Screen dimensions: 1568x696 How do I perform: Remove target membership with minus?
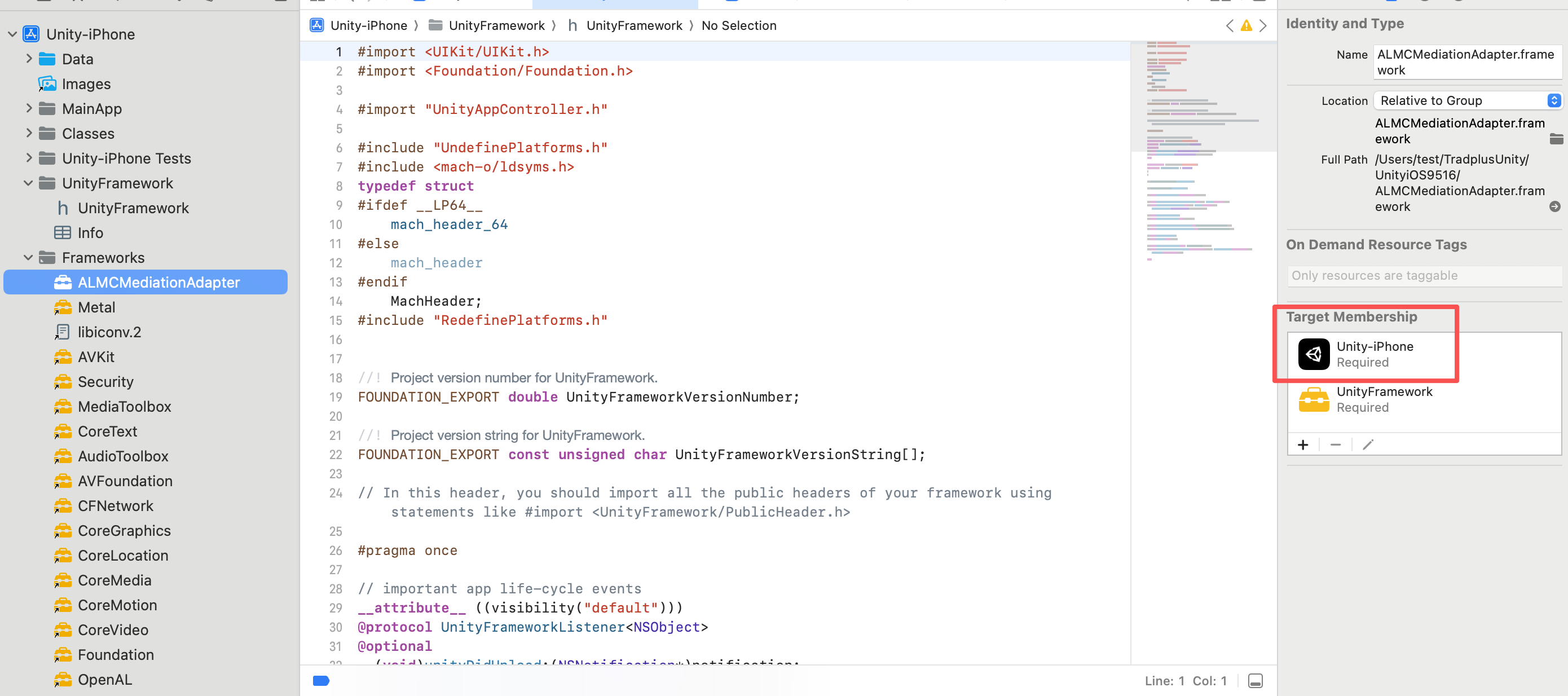1336,444
